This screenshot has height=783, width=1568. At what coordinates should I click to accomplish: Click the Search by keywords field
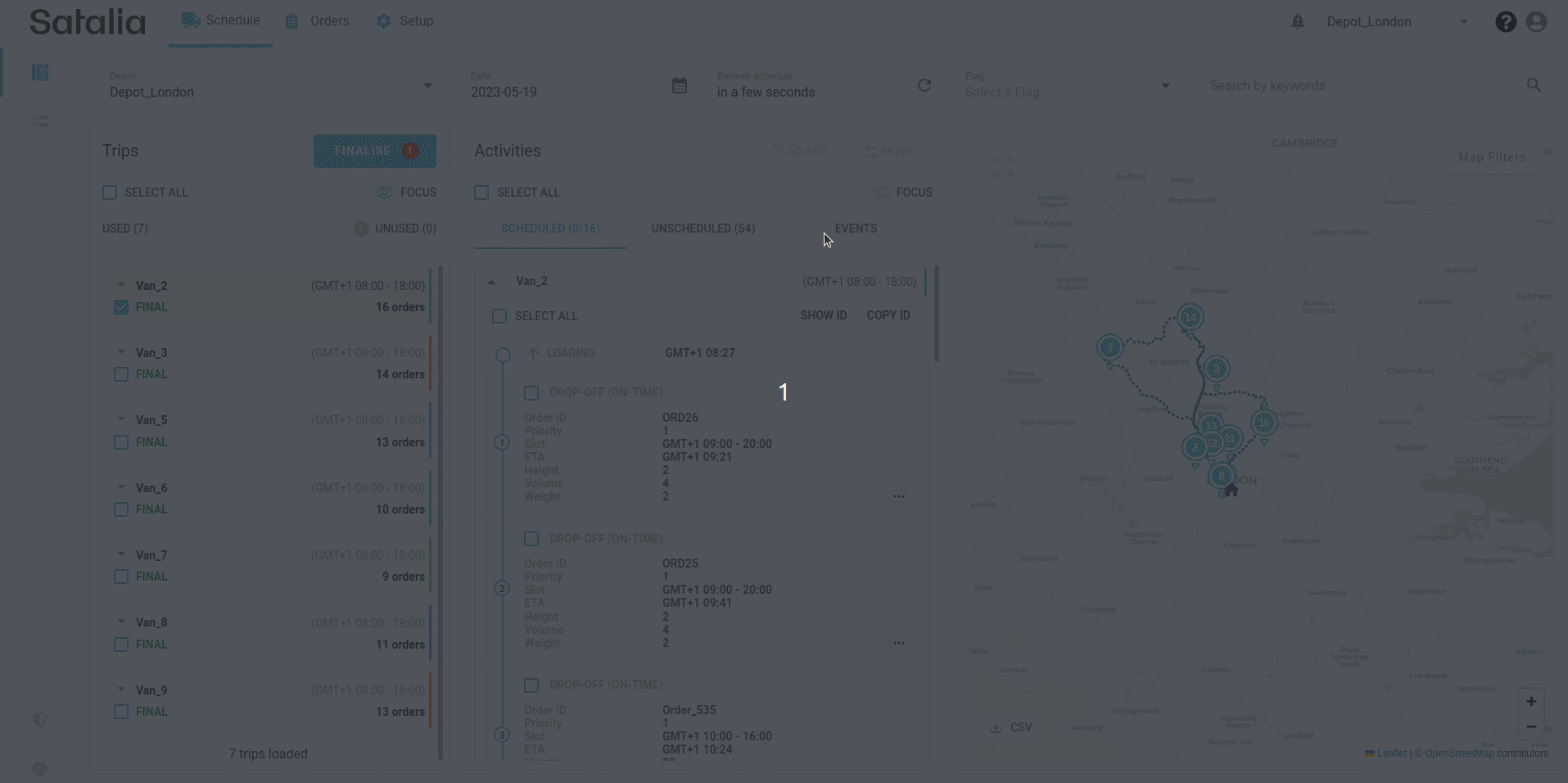(1359, 86)
